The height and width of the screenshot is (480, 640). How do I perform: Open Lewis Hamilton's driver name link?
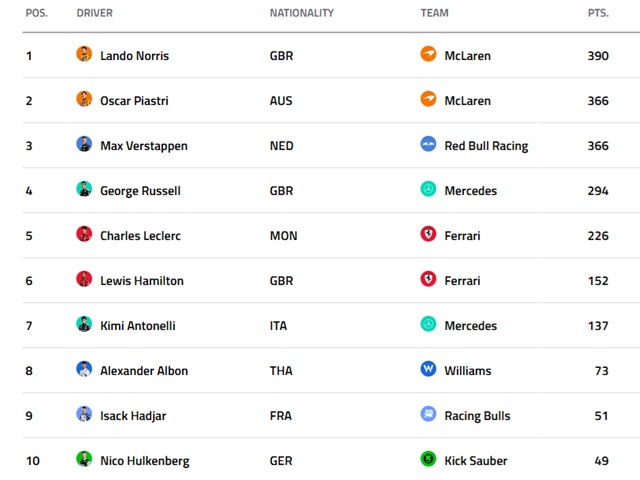[x=142, y=281]
